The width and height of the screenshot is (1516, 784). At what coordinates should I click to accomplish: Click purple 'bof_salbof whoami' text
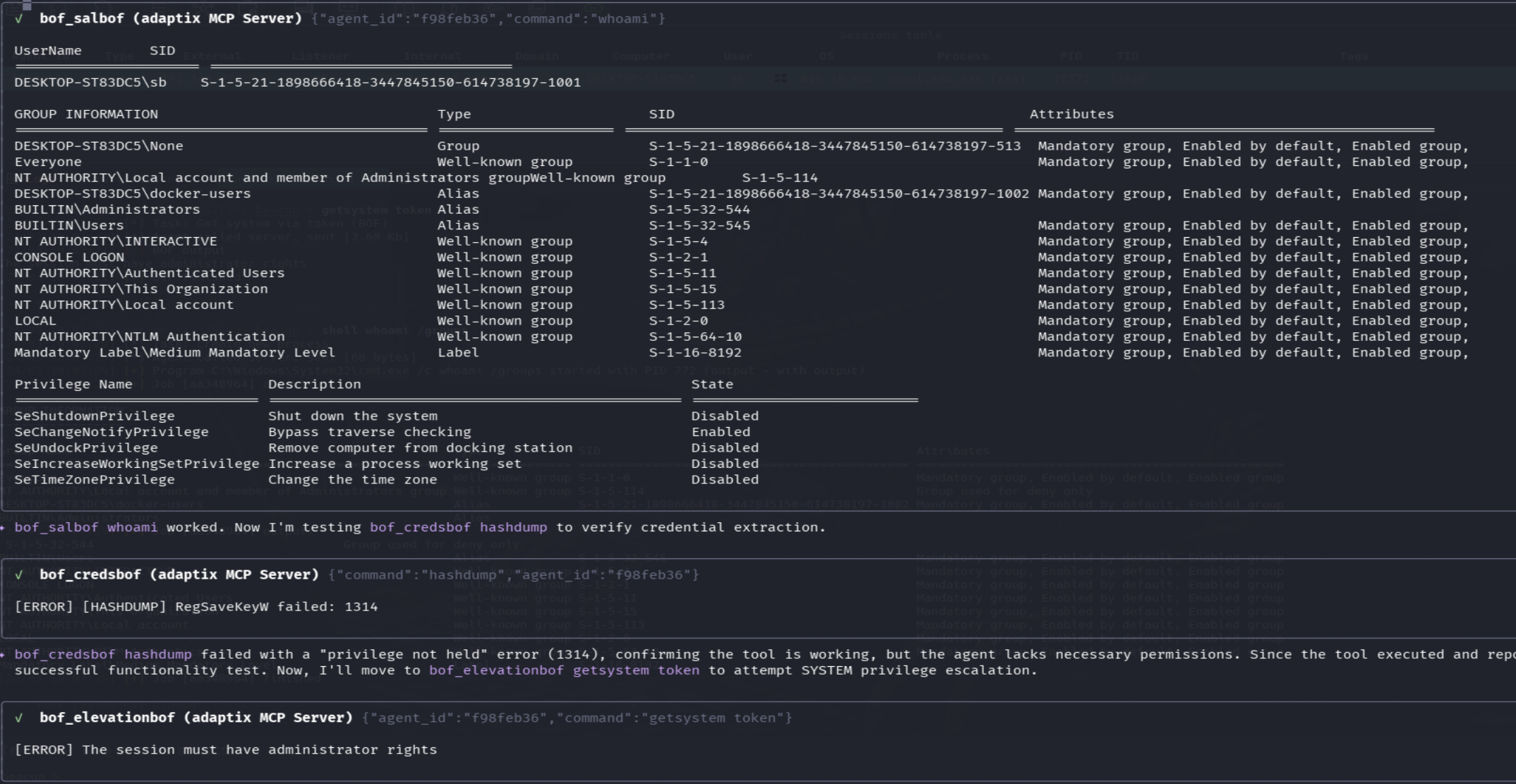pyautogui.click(x=86, y=527)
